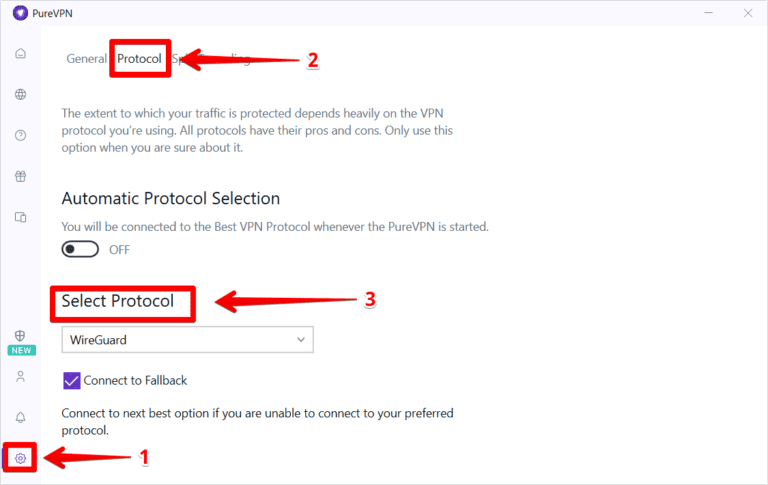Open the shield globe icon marked NEW

point(20,337)
